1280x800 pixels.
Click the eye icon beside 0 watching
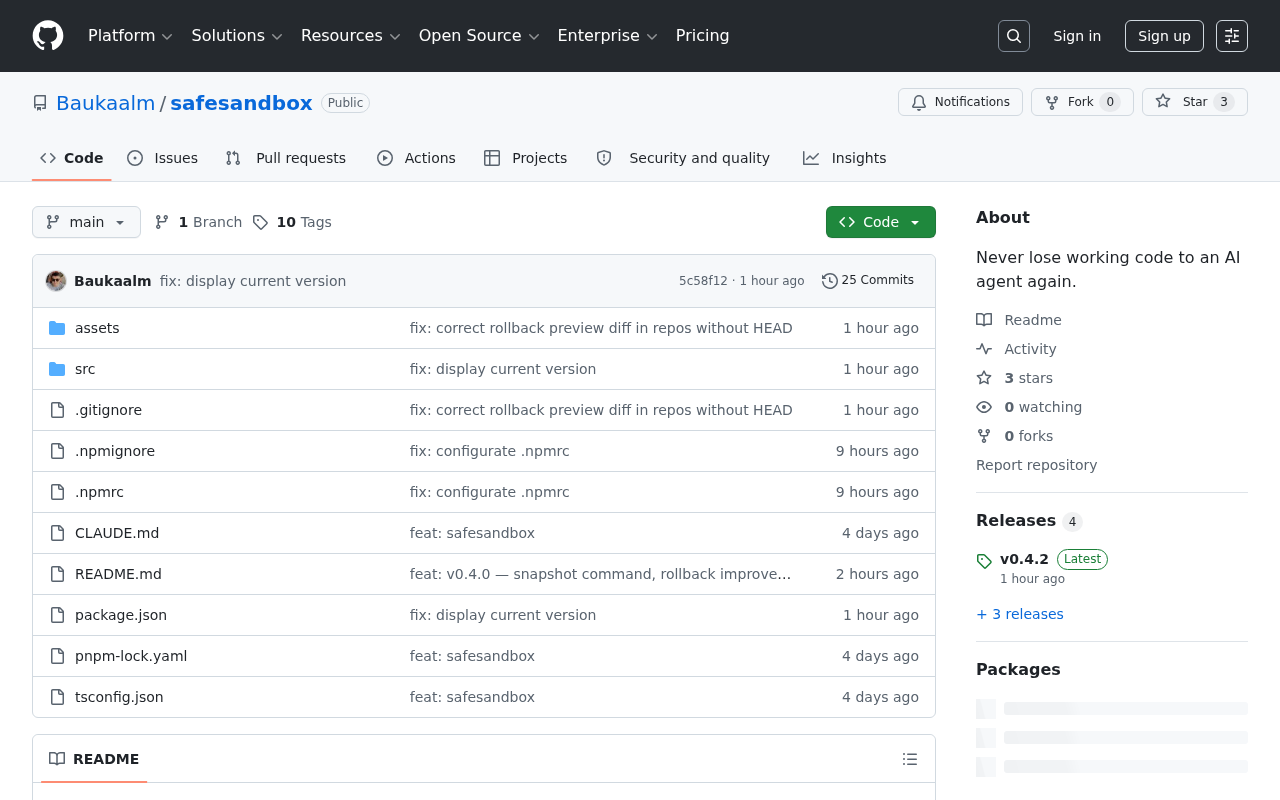(x=984, y=407)
